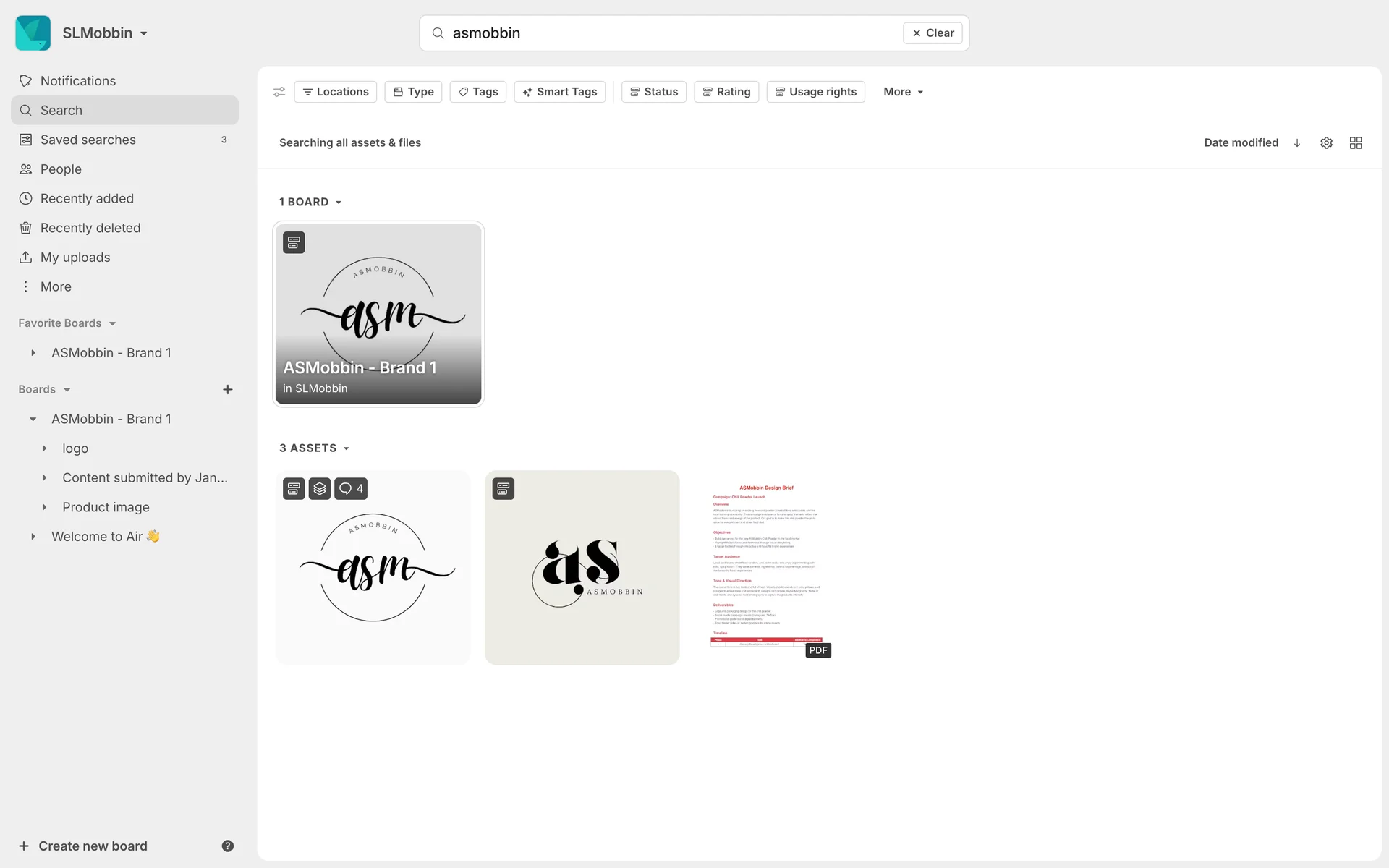Click the filter sliders icon
Screen dimensions: 1389x868
[x=279, y=92]
